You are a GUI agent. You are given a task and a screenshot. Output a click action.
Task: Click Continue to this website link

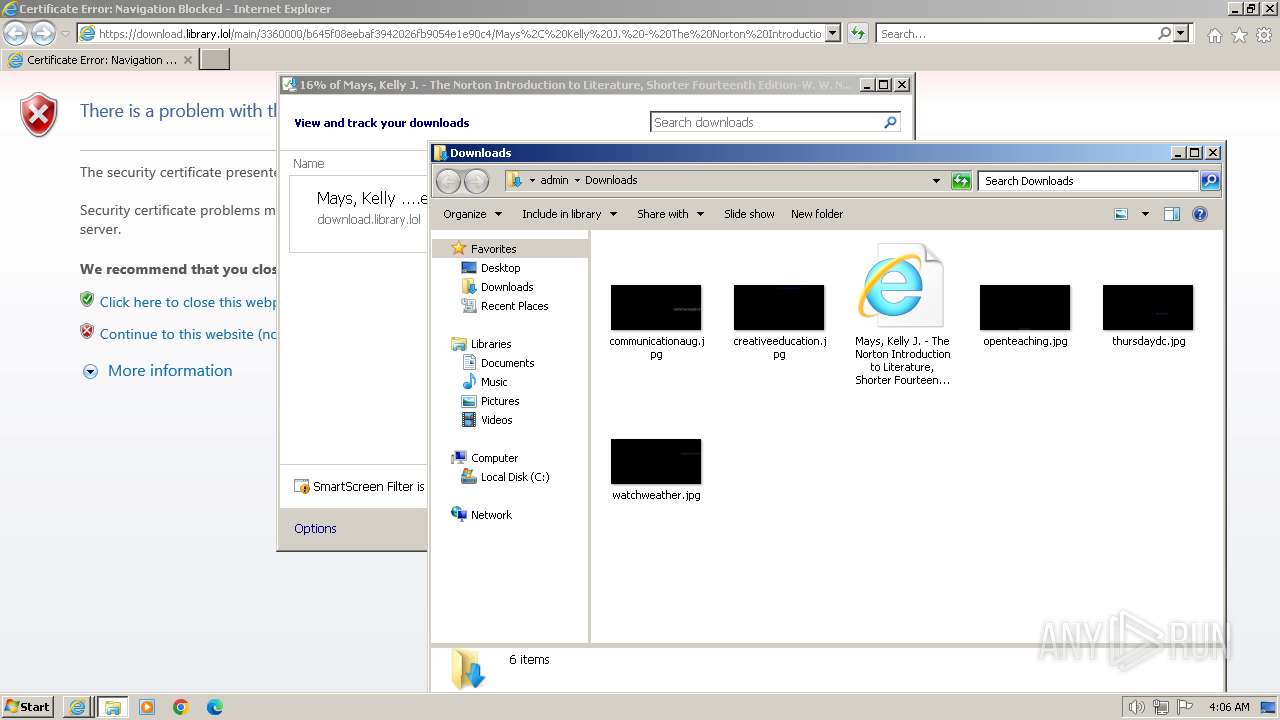(x=189, y=334)
